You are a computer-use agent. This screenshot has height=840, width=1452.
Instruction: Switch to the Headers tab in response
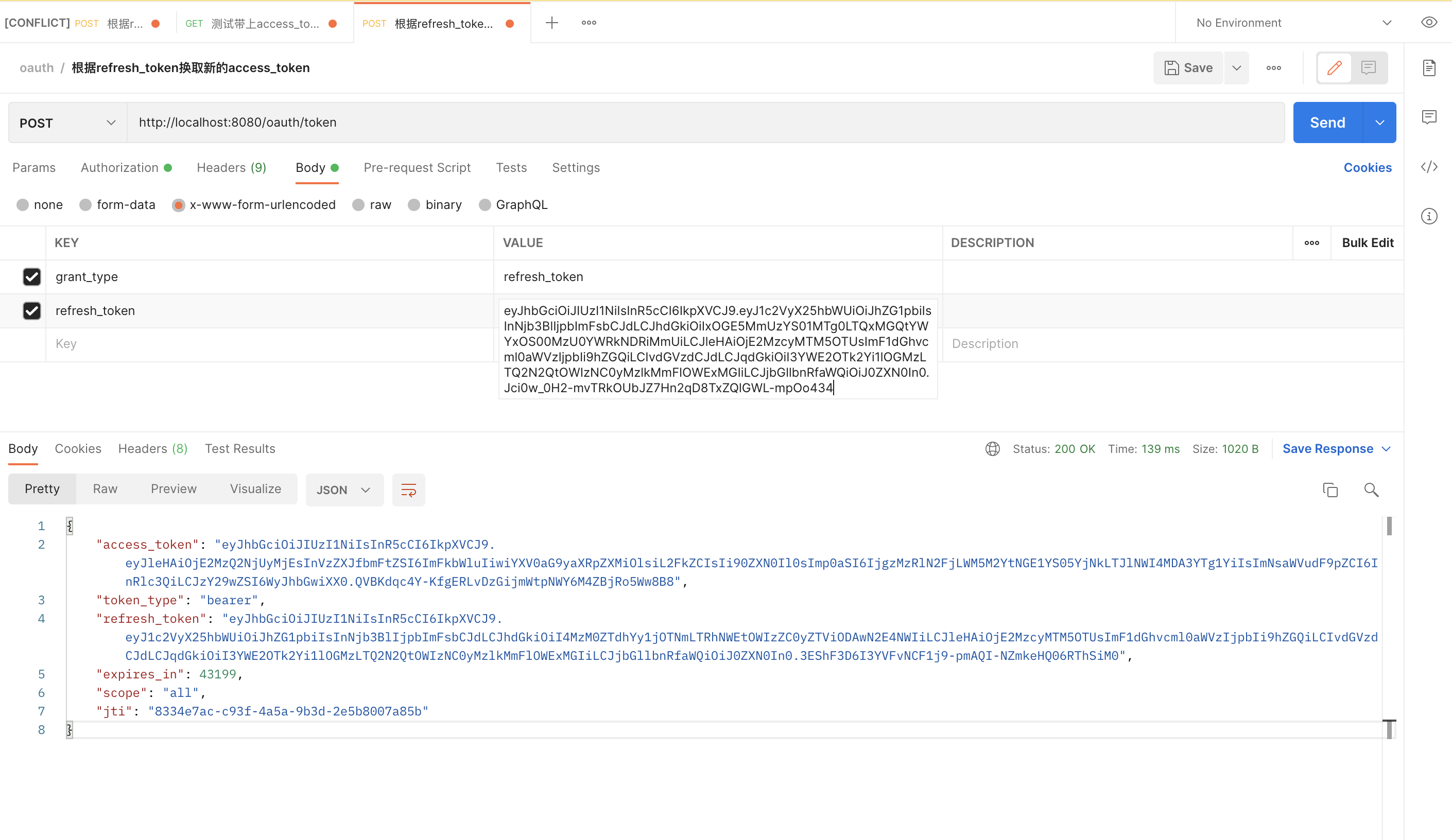tap(154, 448)
